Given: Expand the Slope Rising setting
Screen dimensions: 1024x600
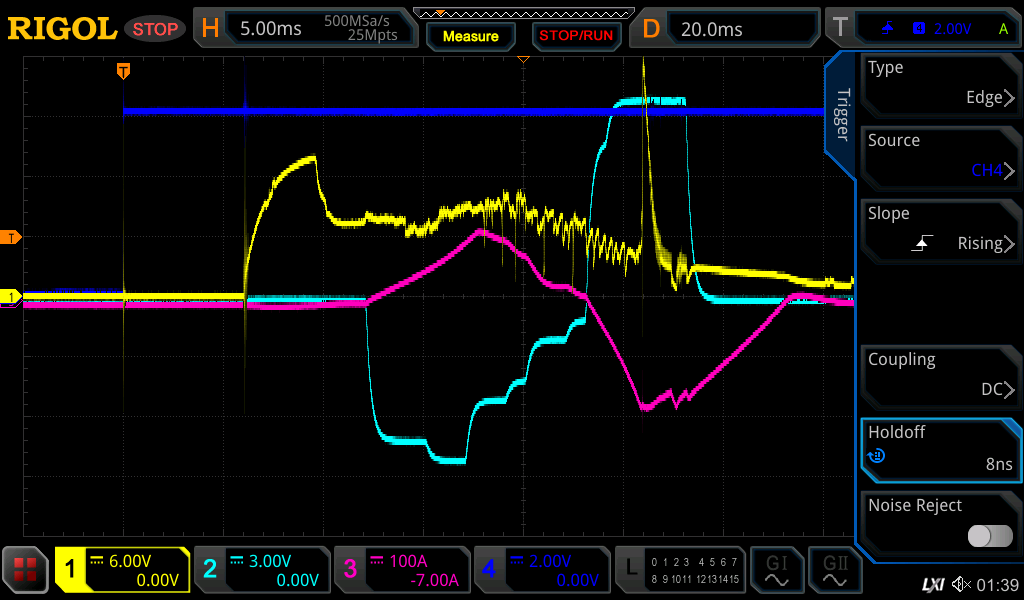Looking at the screenshot, I should click(940, 229).
